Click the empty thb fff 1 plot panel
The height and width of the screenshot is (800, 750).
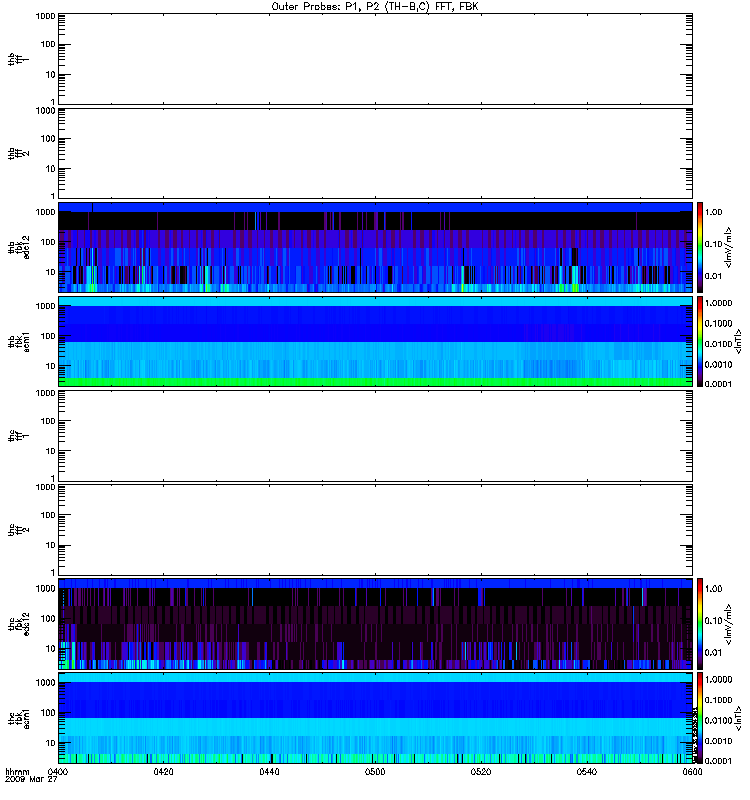pos(376,59)
